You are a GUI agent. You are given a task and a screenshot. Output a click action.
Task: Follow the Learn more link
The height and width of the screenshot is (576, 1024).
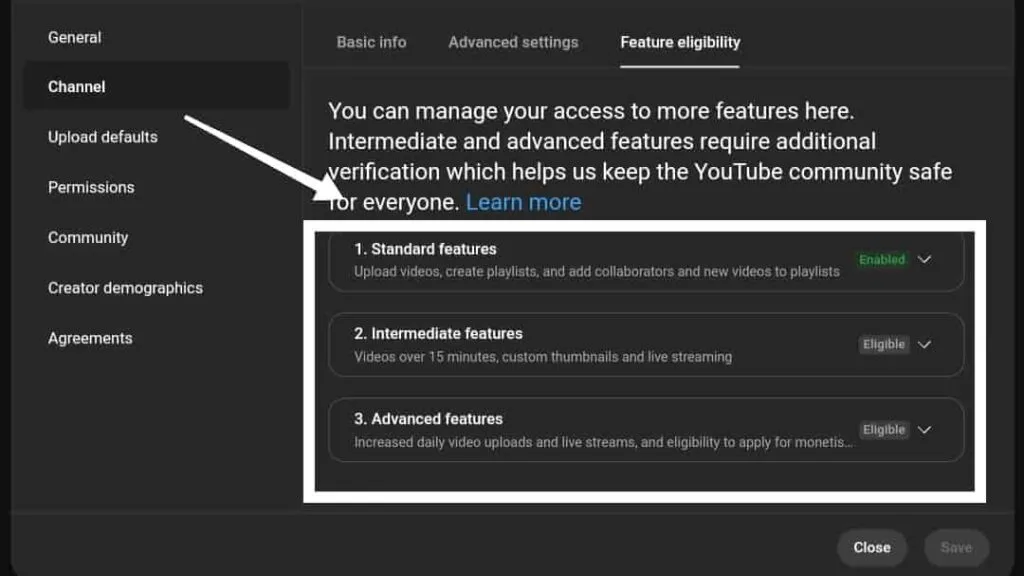point(523,202)
